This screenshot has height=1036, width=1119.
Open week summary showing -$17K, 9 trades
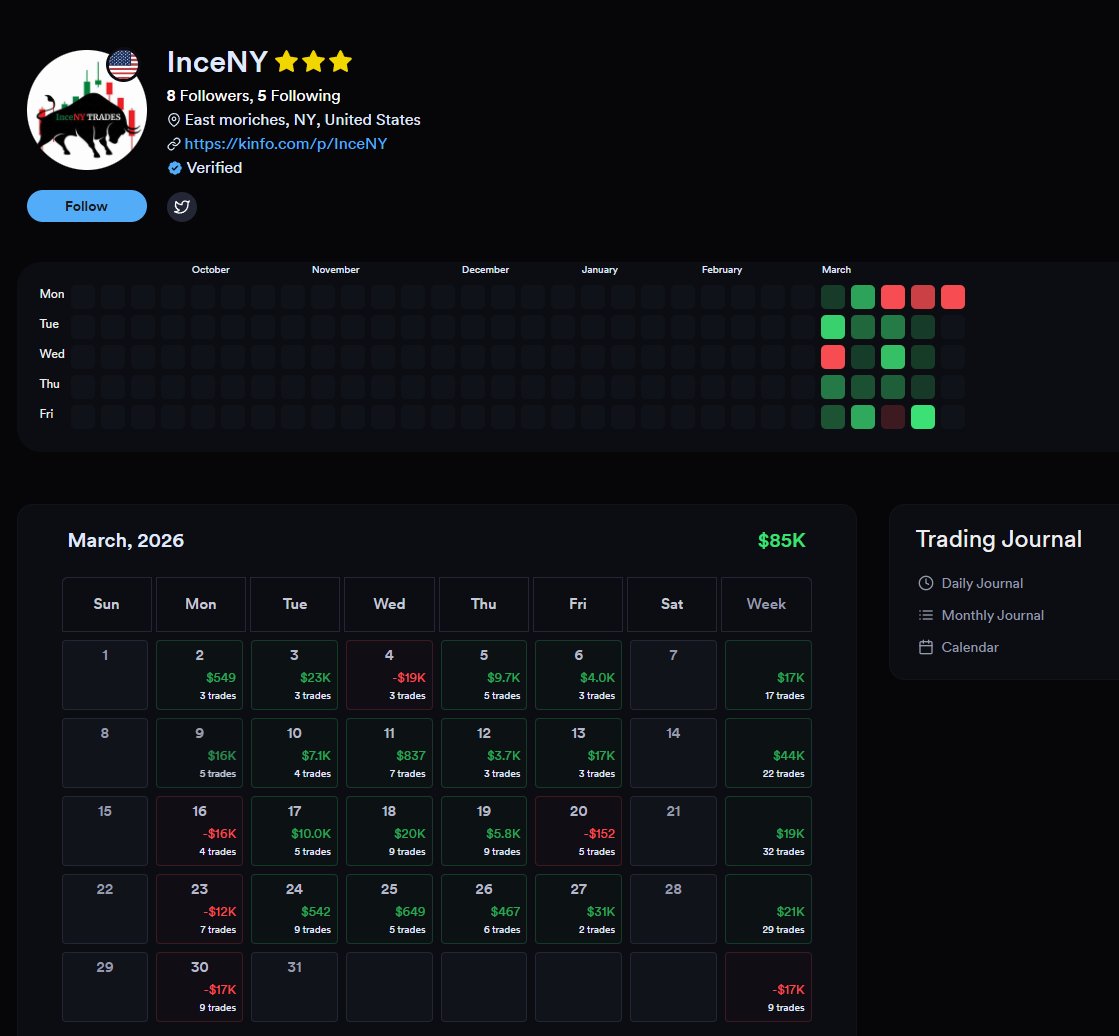tap(768, 987)
